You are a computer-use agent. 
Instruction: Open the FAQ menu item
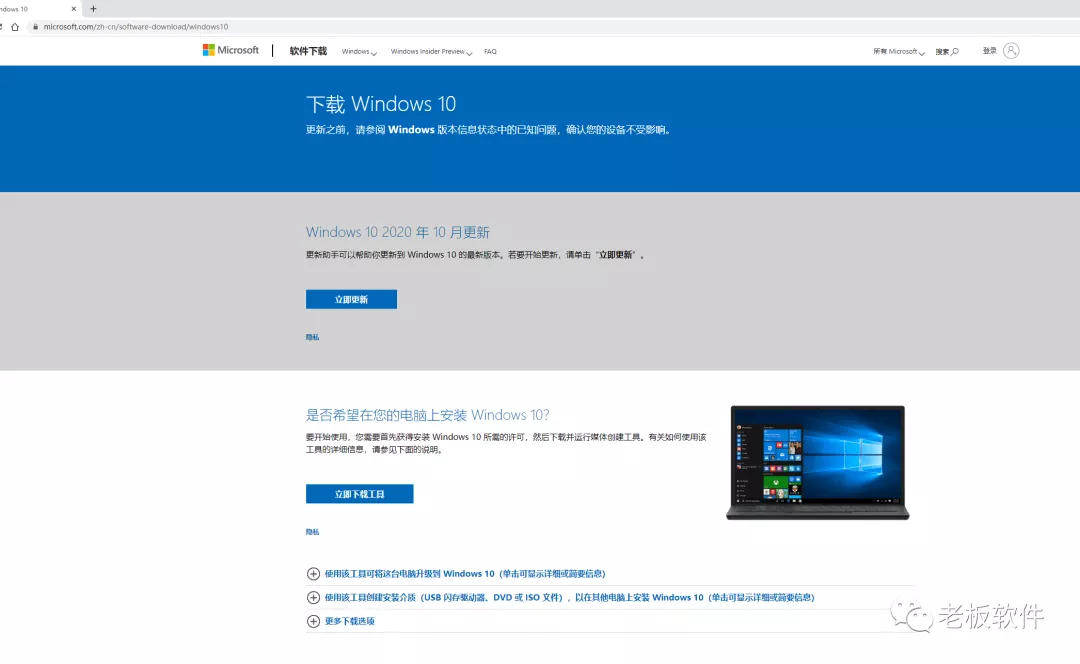click(x=490, y=51)
